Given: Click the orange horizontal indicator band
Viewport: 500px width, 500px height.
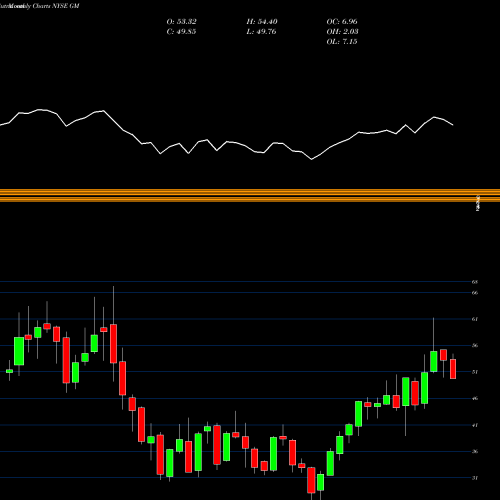Looking at the screenshot, I should coord(250,195).
